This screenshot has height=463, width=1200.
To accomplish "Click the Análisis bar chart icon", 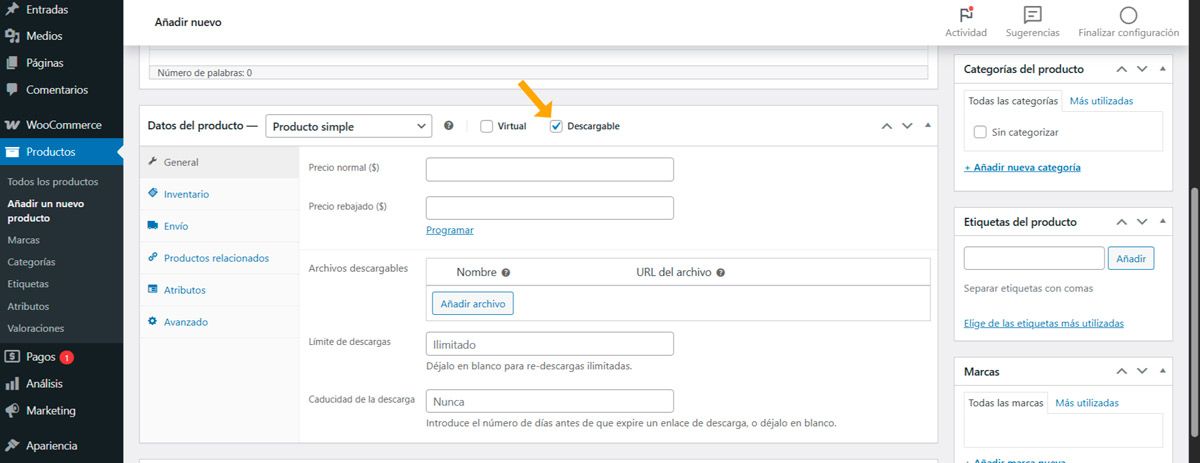I will pos(13,383).
